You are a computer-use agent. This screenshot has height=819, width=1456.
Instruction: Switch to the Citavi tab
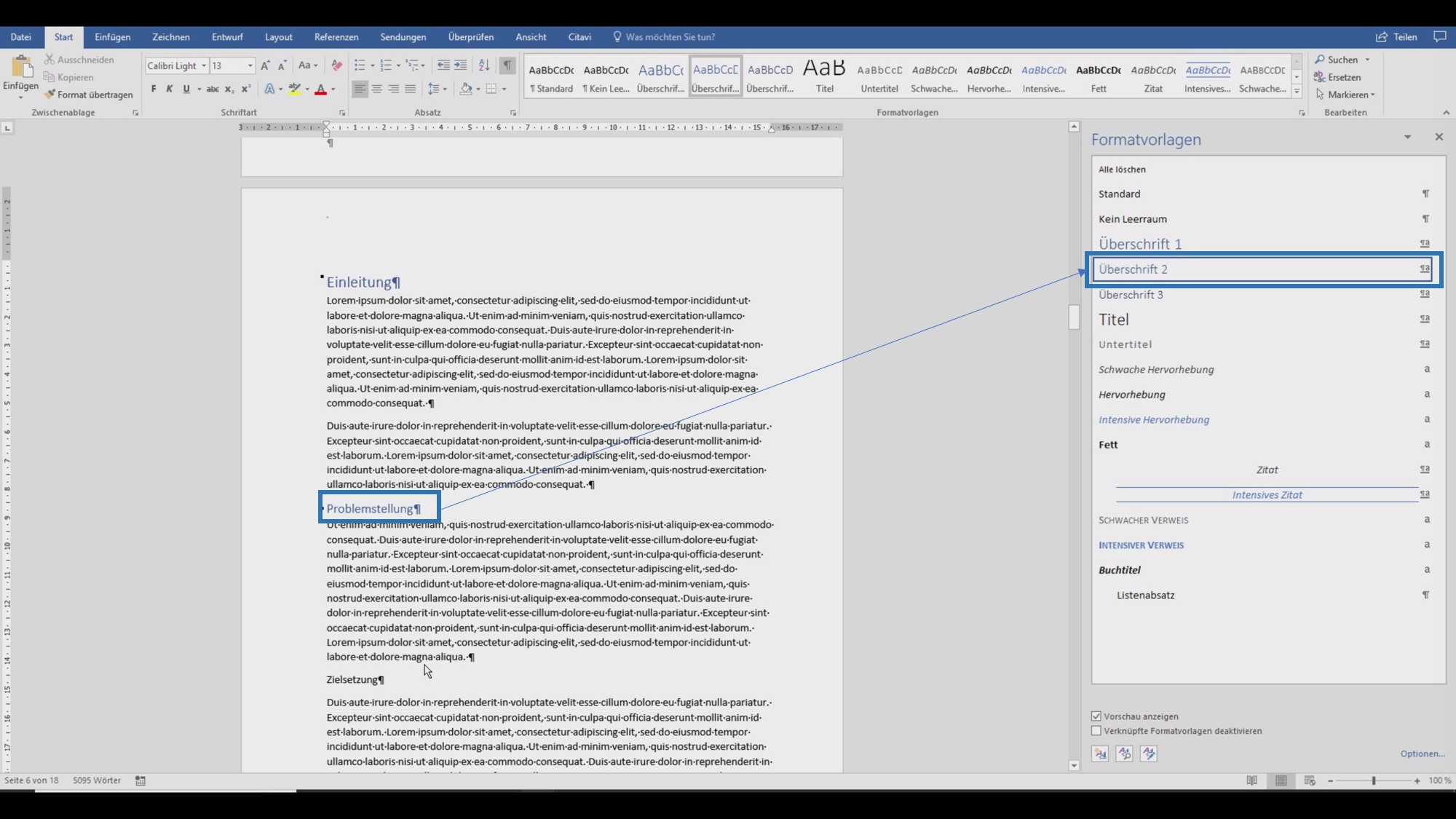pos(579,36)
